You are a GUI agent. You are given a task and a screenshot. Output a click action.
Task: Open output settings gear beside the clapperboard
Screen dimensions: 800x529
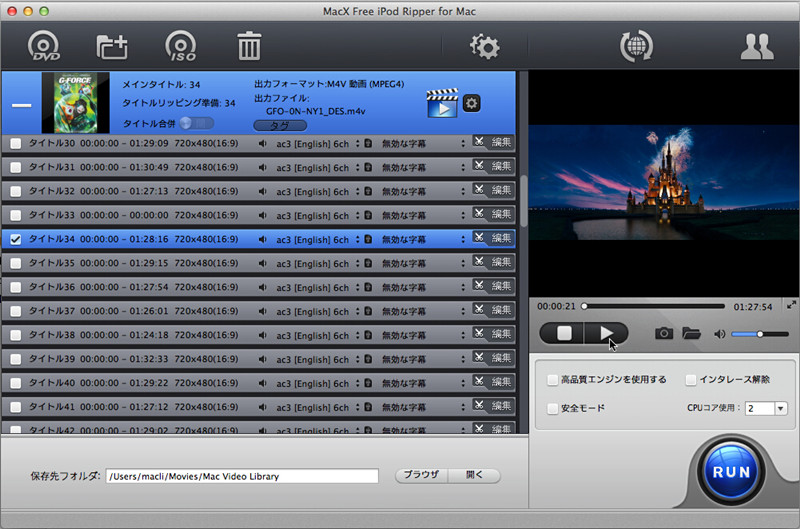click(471, 104)
